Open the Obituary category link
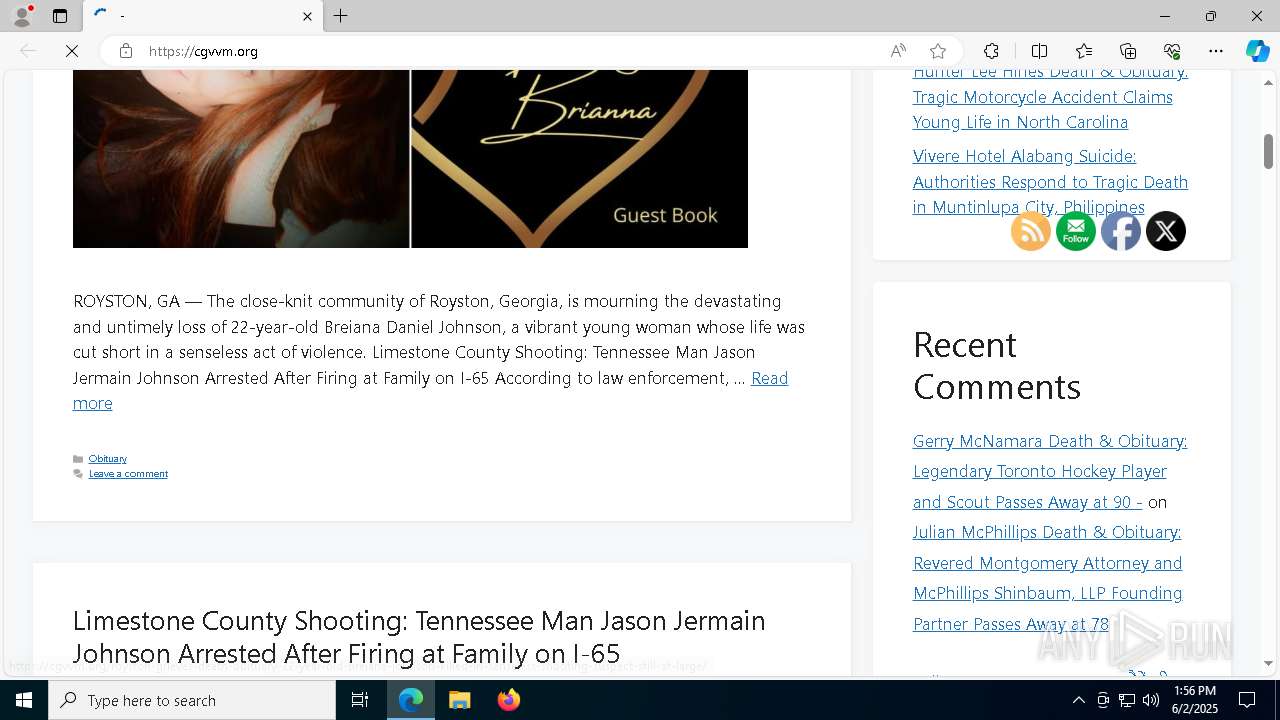Viewport: 1280px width, 720px height. click(x=107, y=459)
